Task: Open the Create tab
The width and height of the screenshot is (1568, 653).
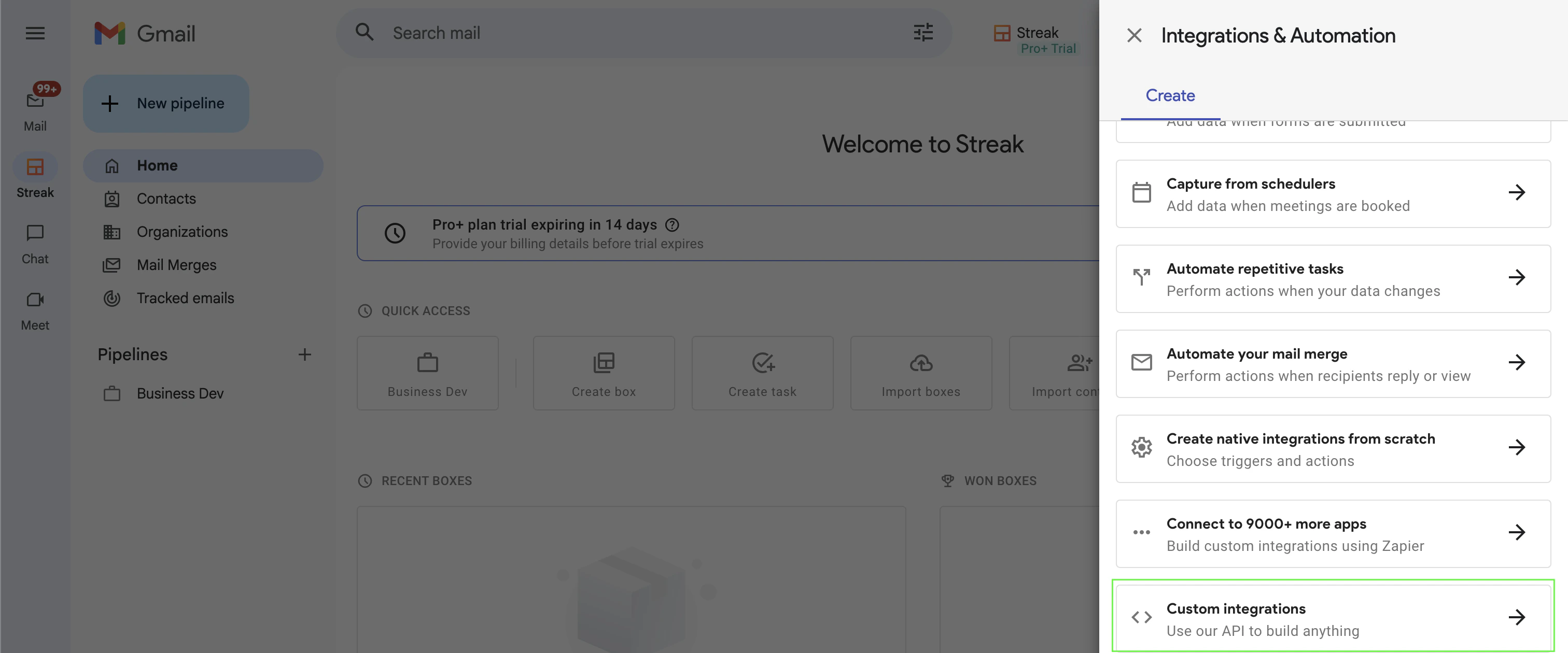Action: (1169, 95)
